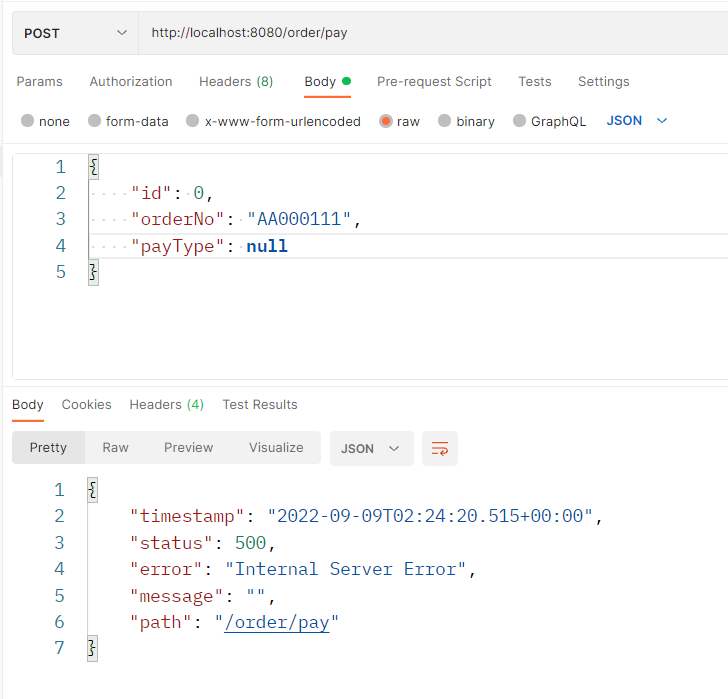This screenshot has width=728, height=699.
Task: Expand the request body JSON format dropdown
Action: point(636,121)
